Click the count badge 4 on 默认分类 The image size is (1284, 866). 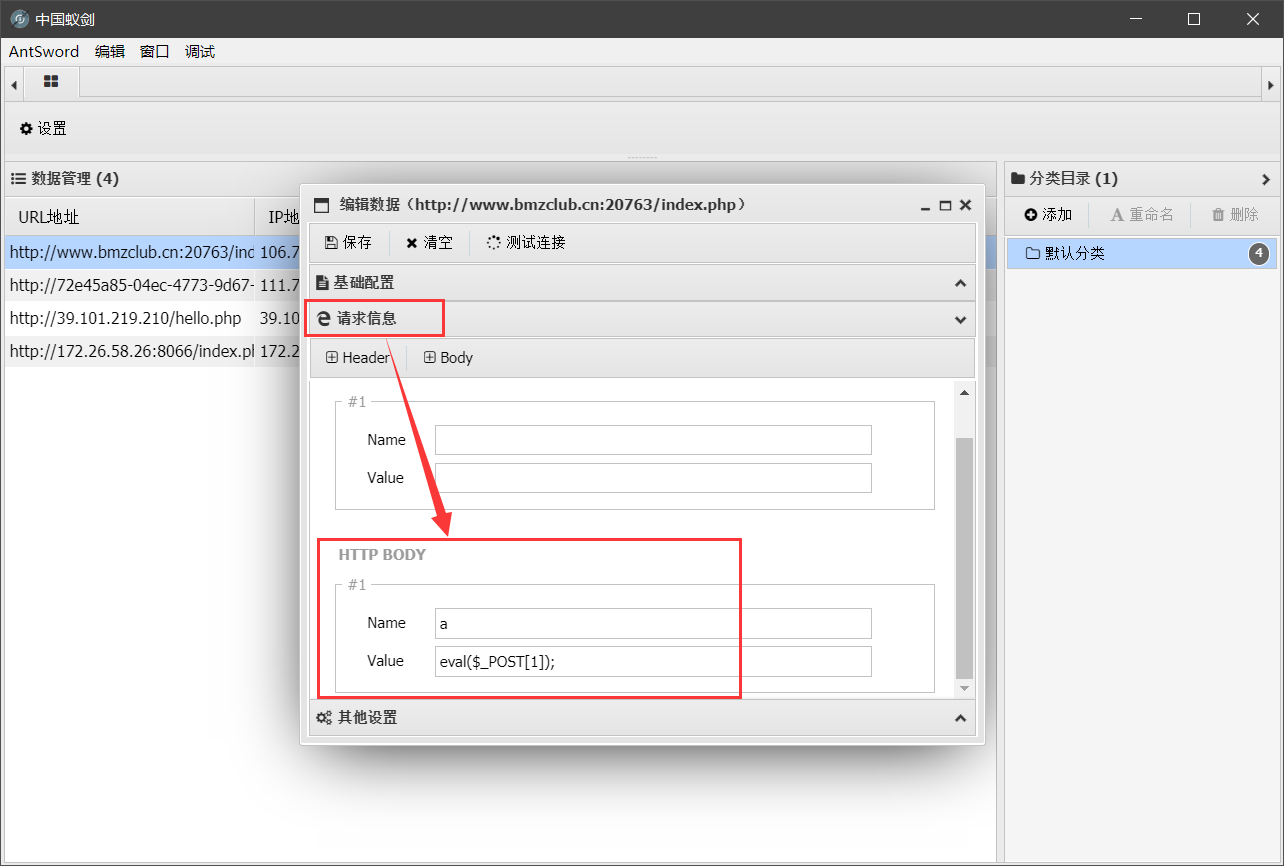pyautogui.click(x=1259, y=254)
